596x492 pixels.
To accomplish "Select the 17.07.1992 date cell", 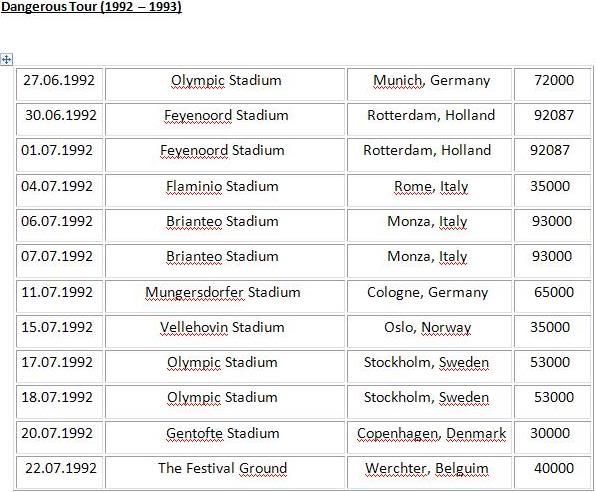I will tap(60, 367).
